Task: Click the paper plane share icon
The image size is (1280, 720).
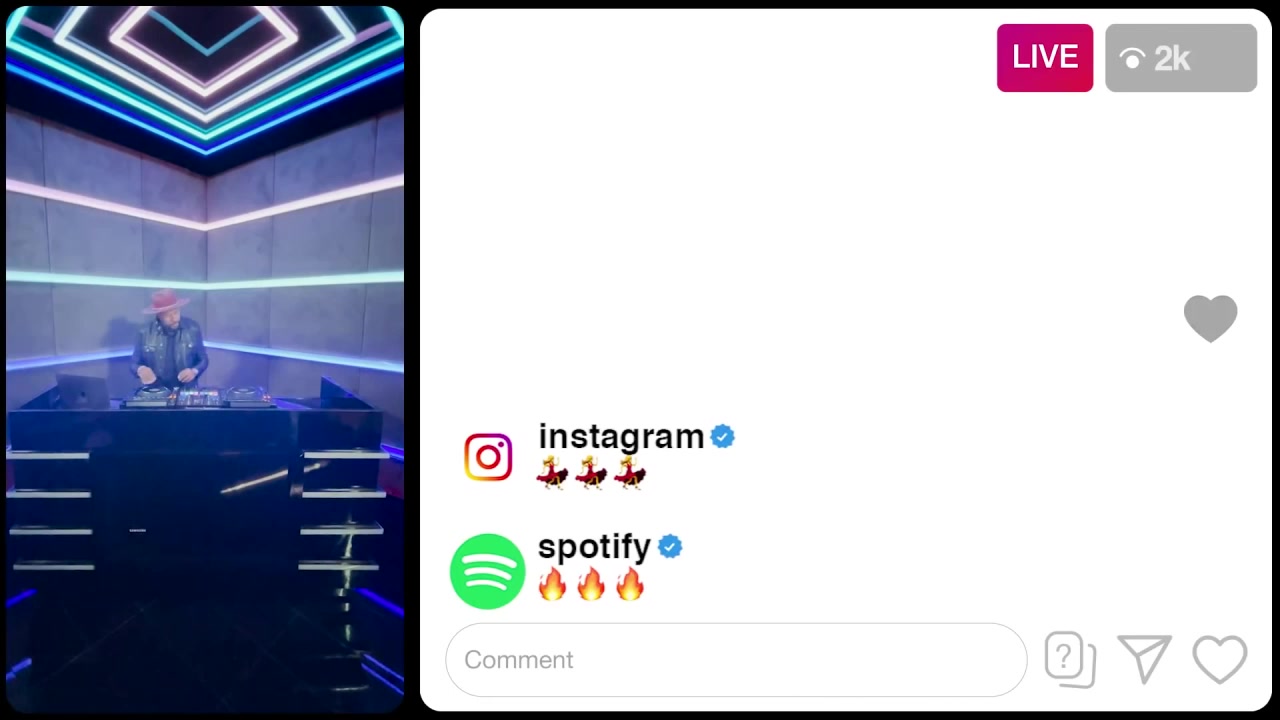Action: pyautogui.click(x=1144, y=660)
